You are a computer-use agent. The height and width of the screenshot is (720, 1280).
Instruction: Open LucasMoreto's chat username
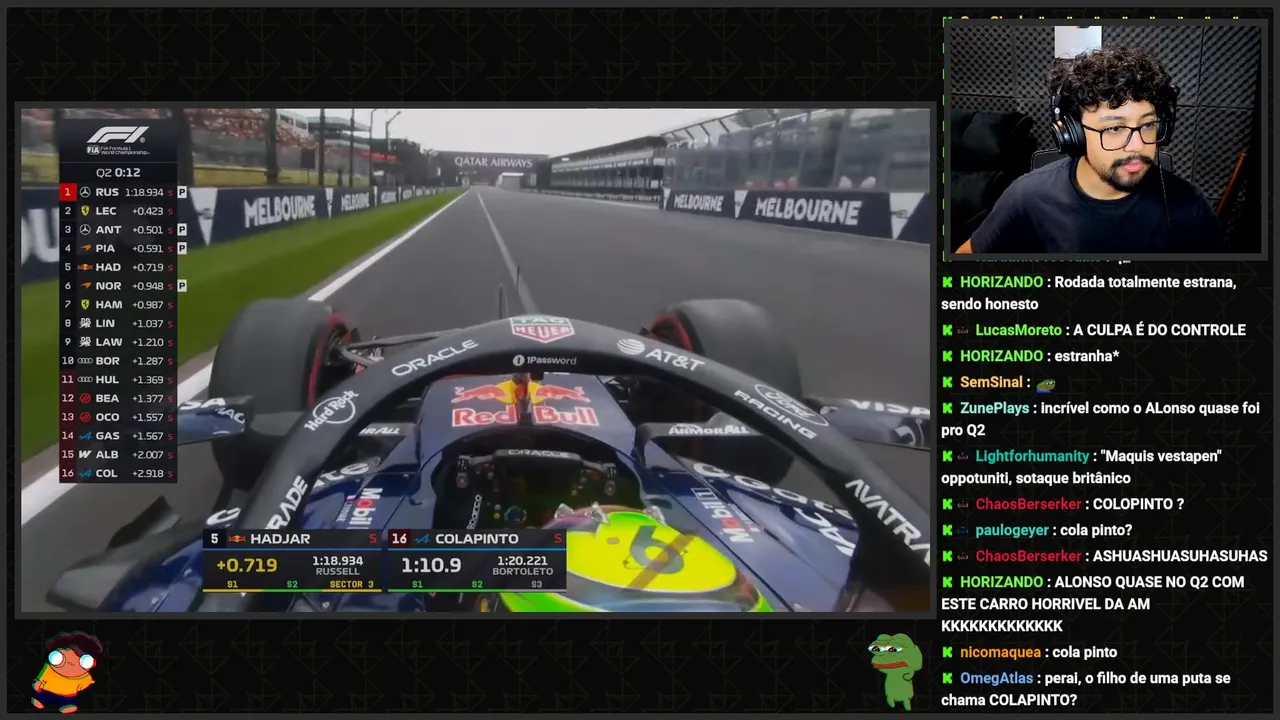tap(1018, 330)
